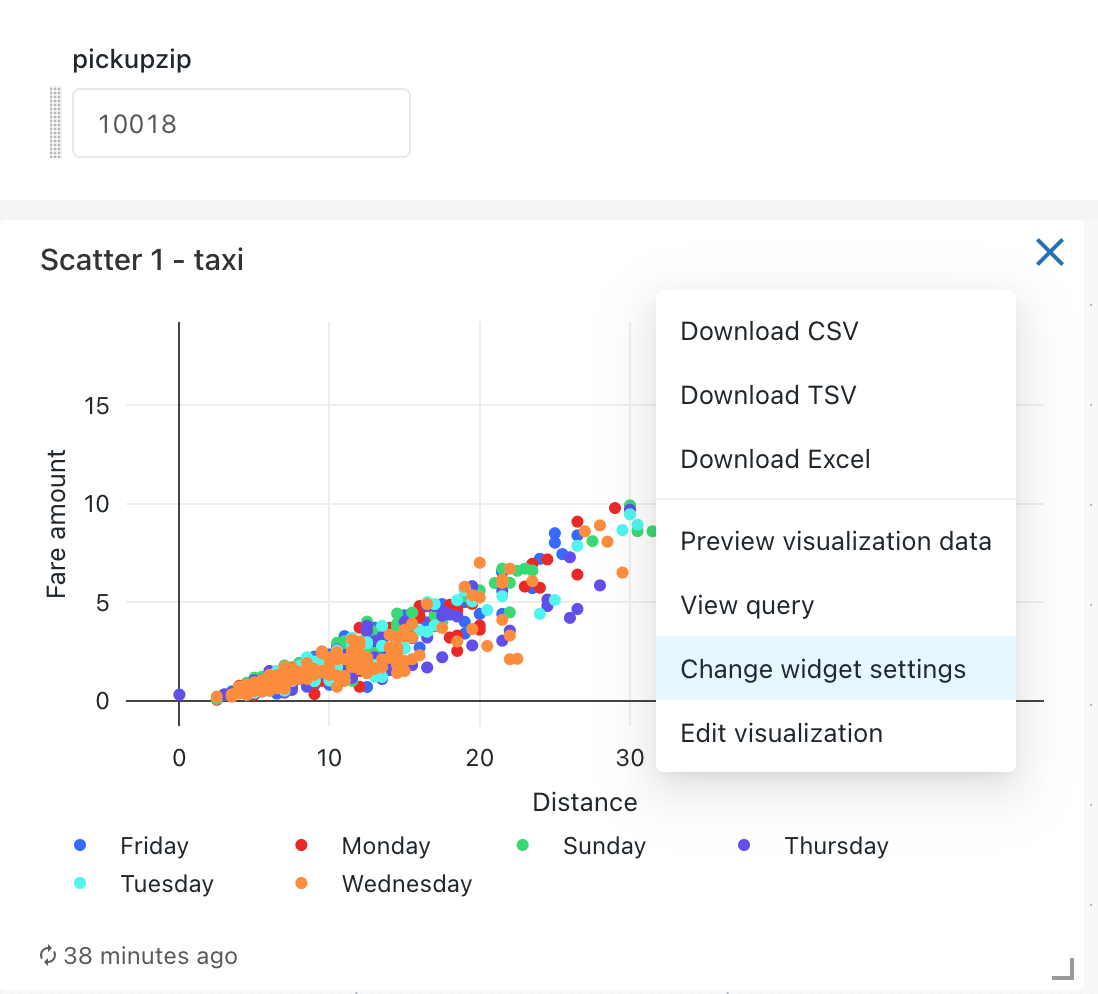The height and width of the screenshot is (994, 1098).
Task: Toggle the Sunday series visibility
Action: [603, 845]
